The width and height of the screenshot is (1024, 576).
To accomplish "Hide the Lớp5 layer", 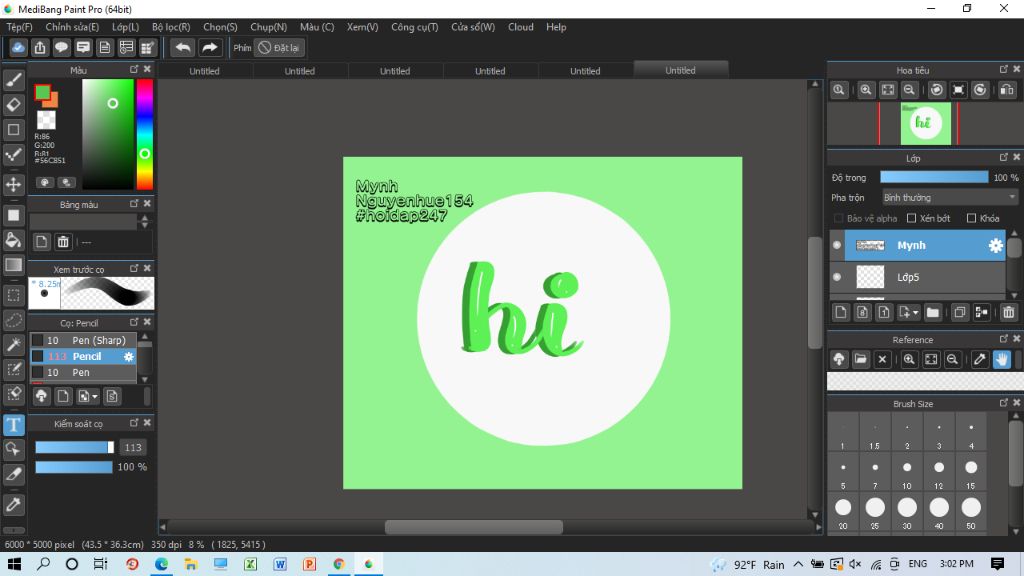I will tap(837, 277).
